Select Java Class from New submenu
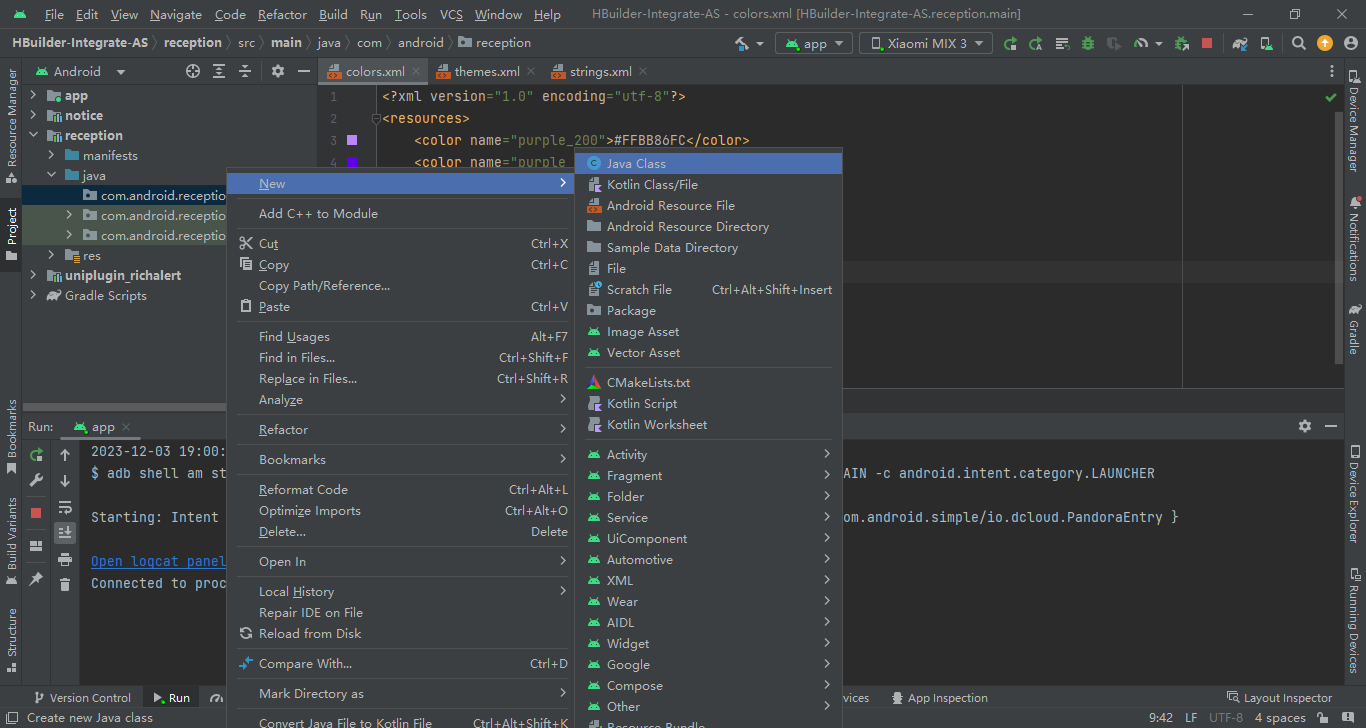The image size is (1366, 728). coord(636,163)
